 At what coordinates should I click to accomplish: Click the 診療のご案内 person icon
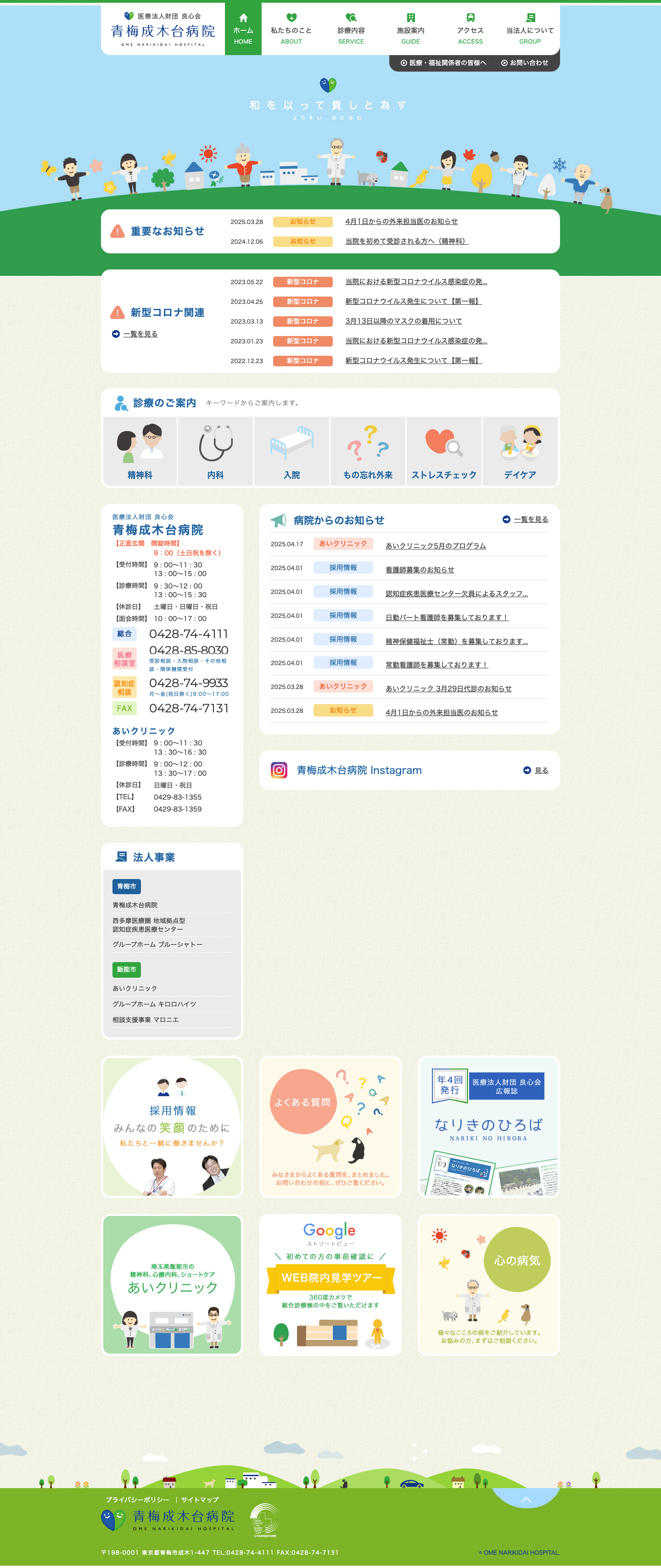click(121, 403)
